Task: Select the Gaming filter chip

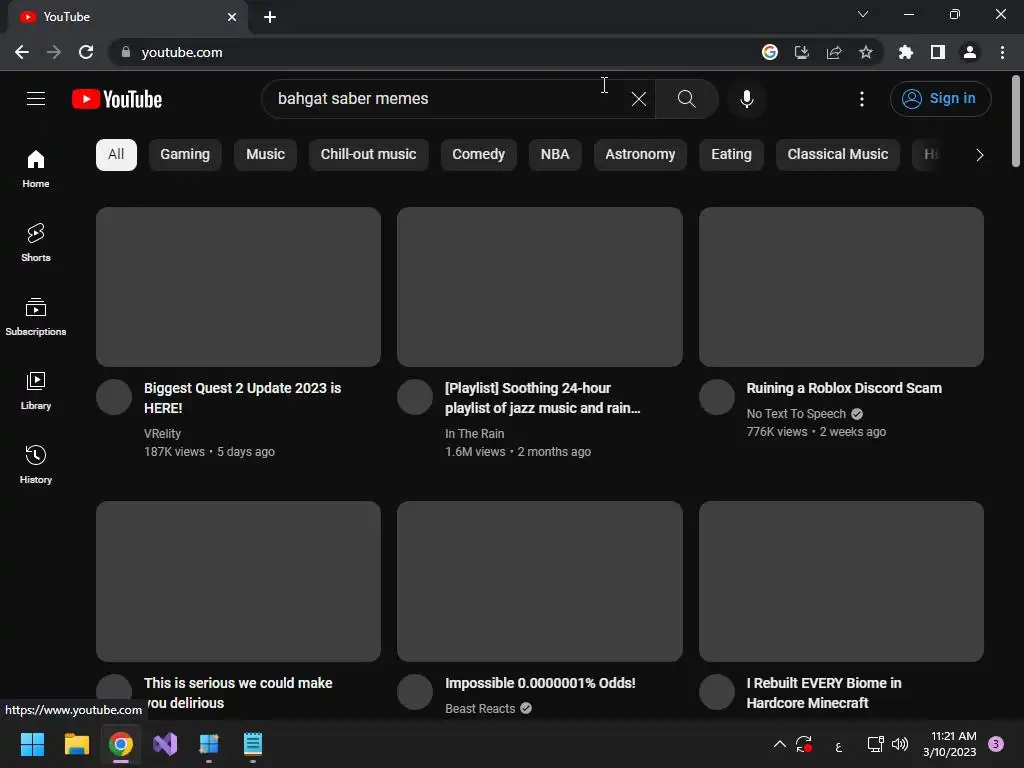Action: point(185,155)
